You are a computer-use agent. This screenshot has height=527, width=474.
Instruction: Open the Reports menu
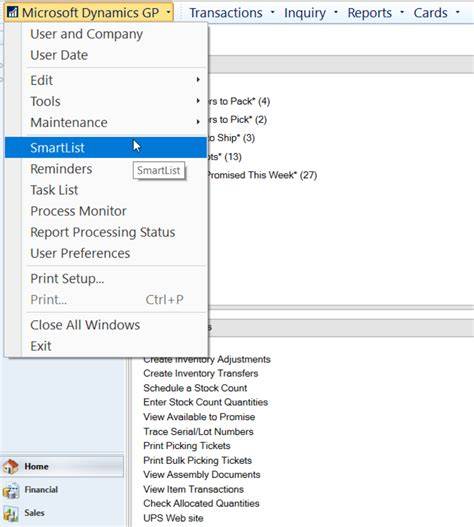369,13
